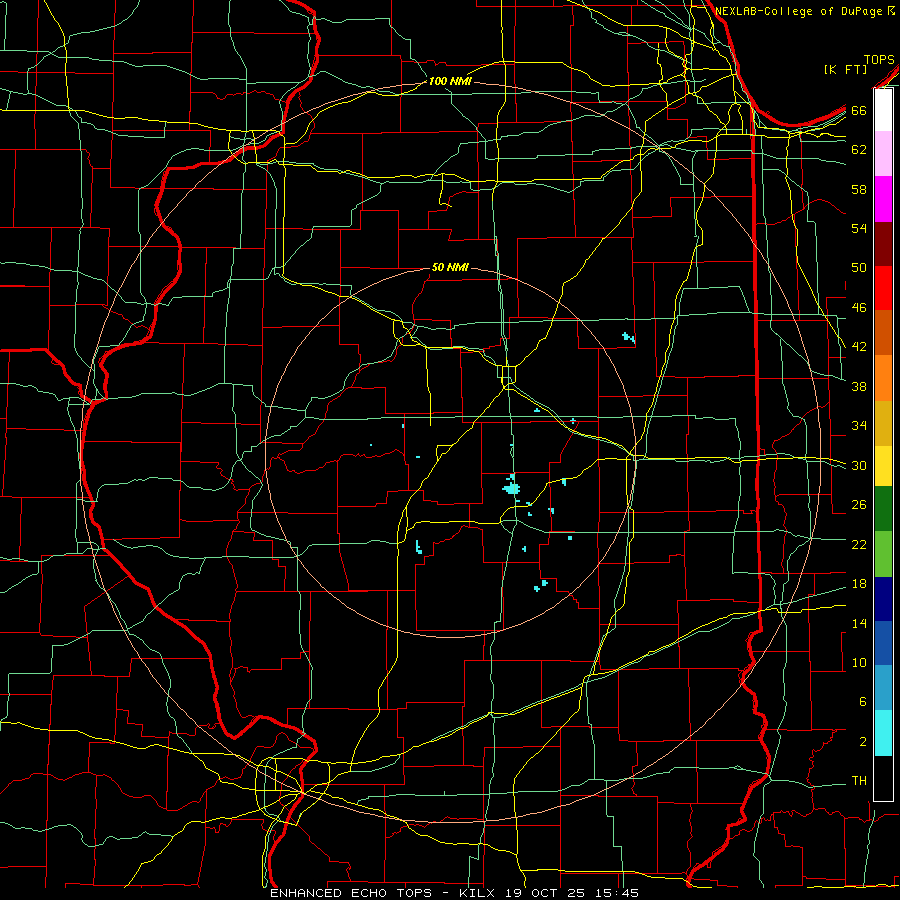
Task: Click the 50 NMI range ring label
Action: pos(450,267)
